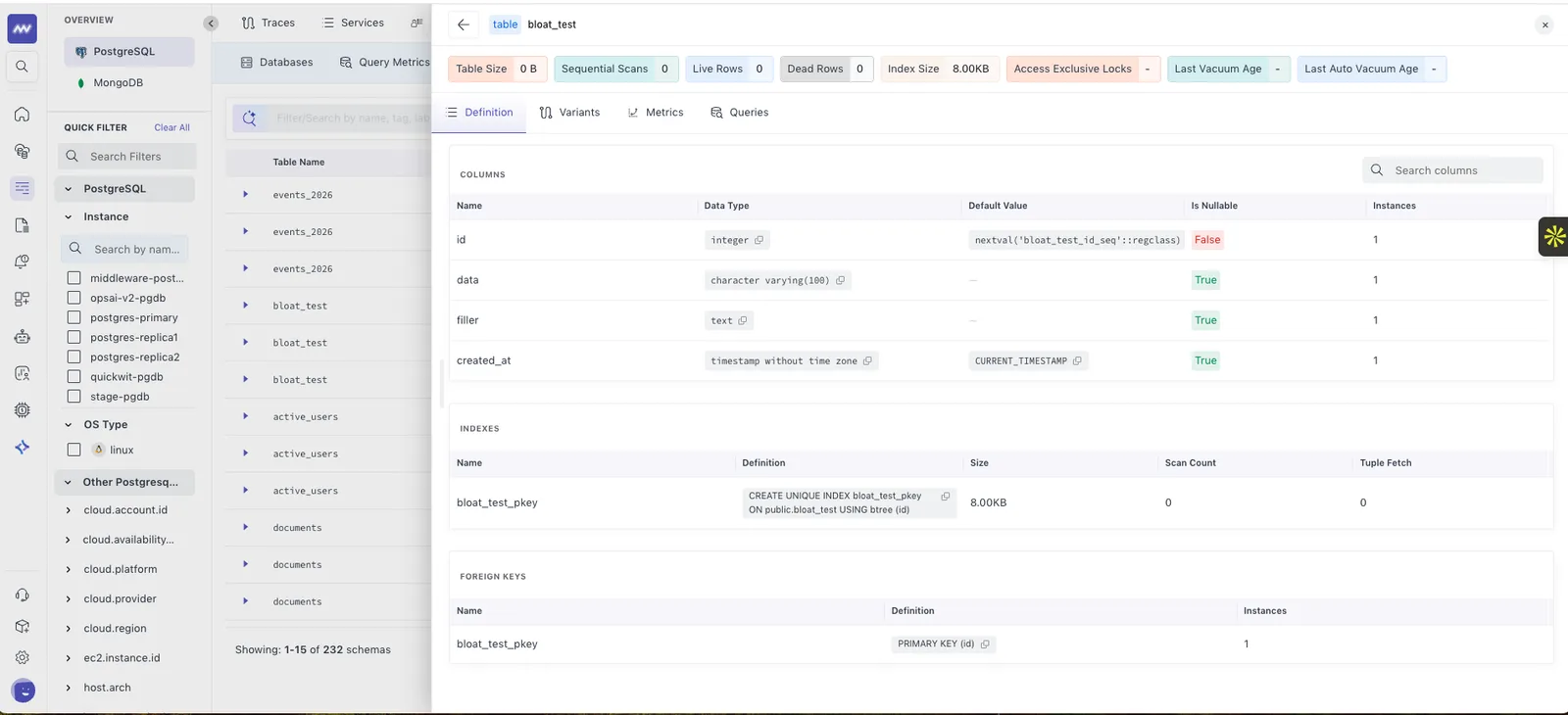The height and width of the screenshot is (715, 1568).
Task: Toggle the quickwit-pgdb checkbox
Action: (x=73, y=376)
